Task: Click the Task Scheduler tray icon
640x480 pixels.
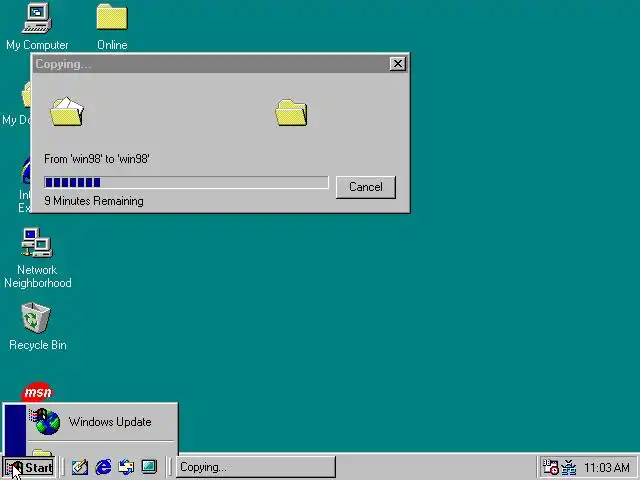Action: 550,467
